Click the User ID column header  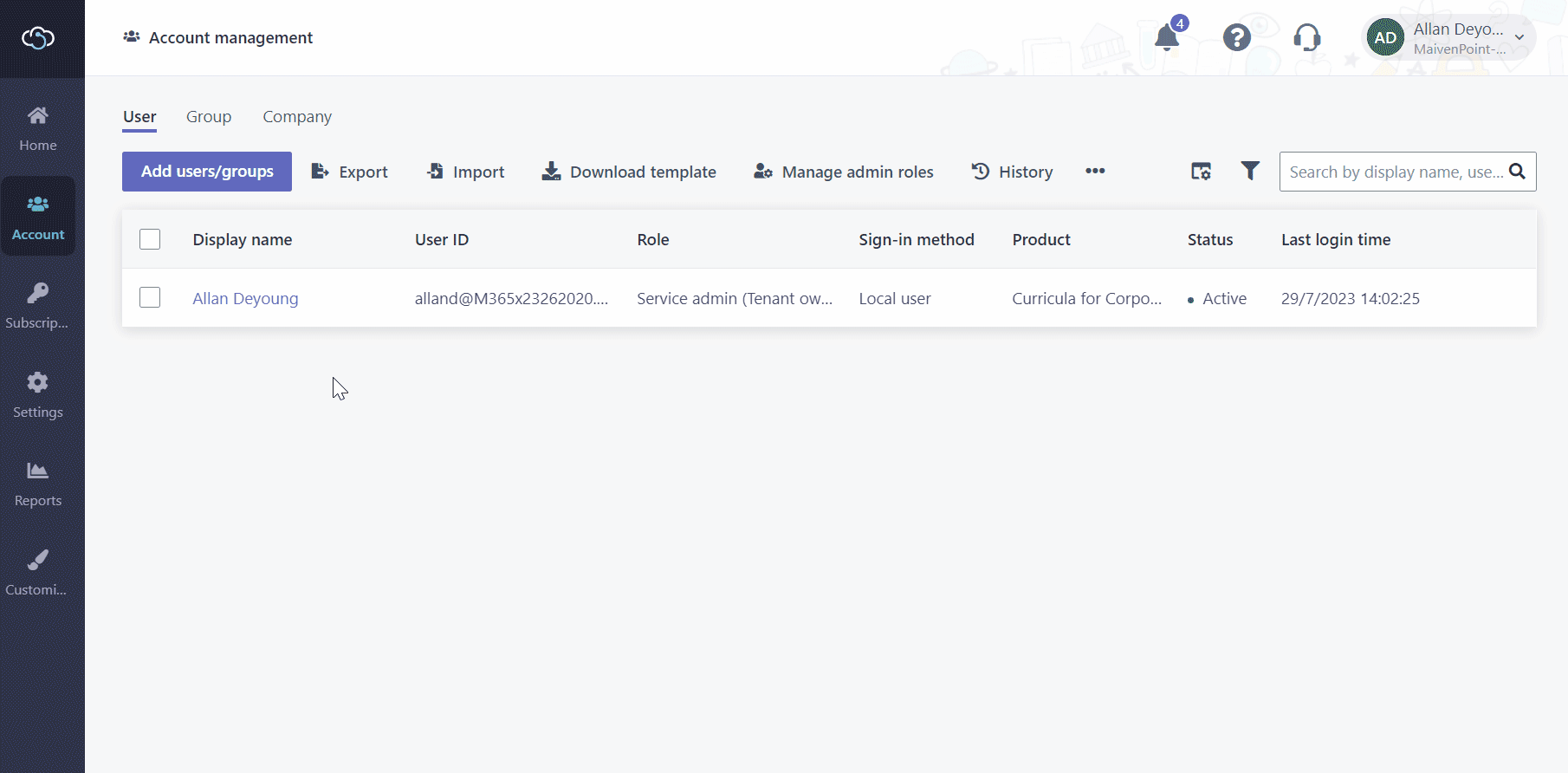[x=442, y=240]
